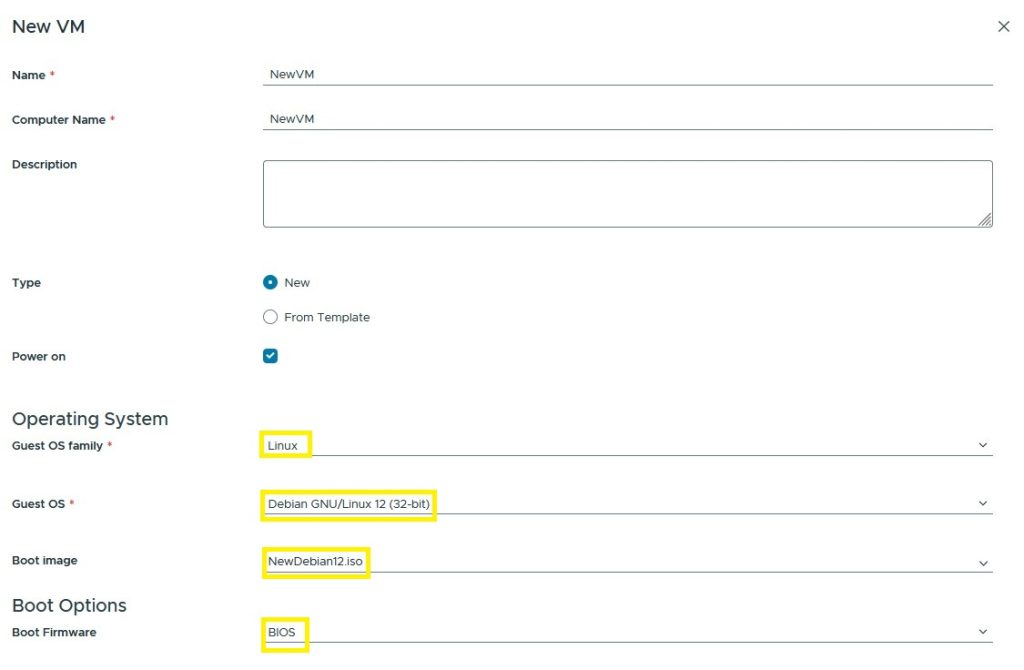Click the Boot Options section heading
Image resolution: width=1024 pixels, height=670 pixels.
pyautogui.click(x=69, y=606)
